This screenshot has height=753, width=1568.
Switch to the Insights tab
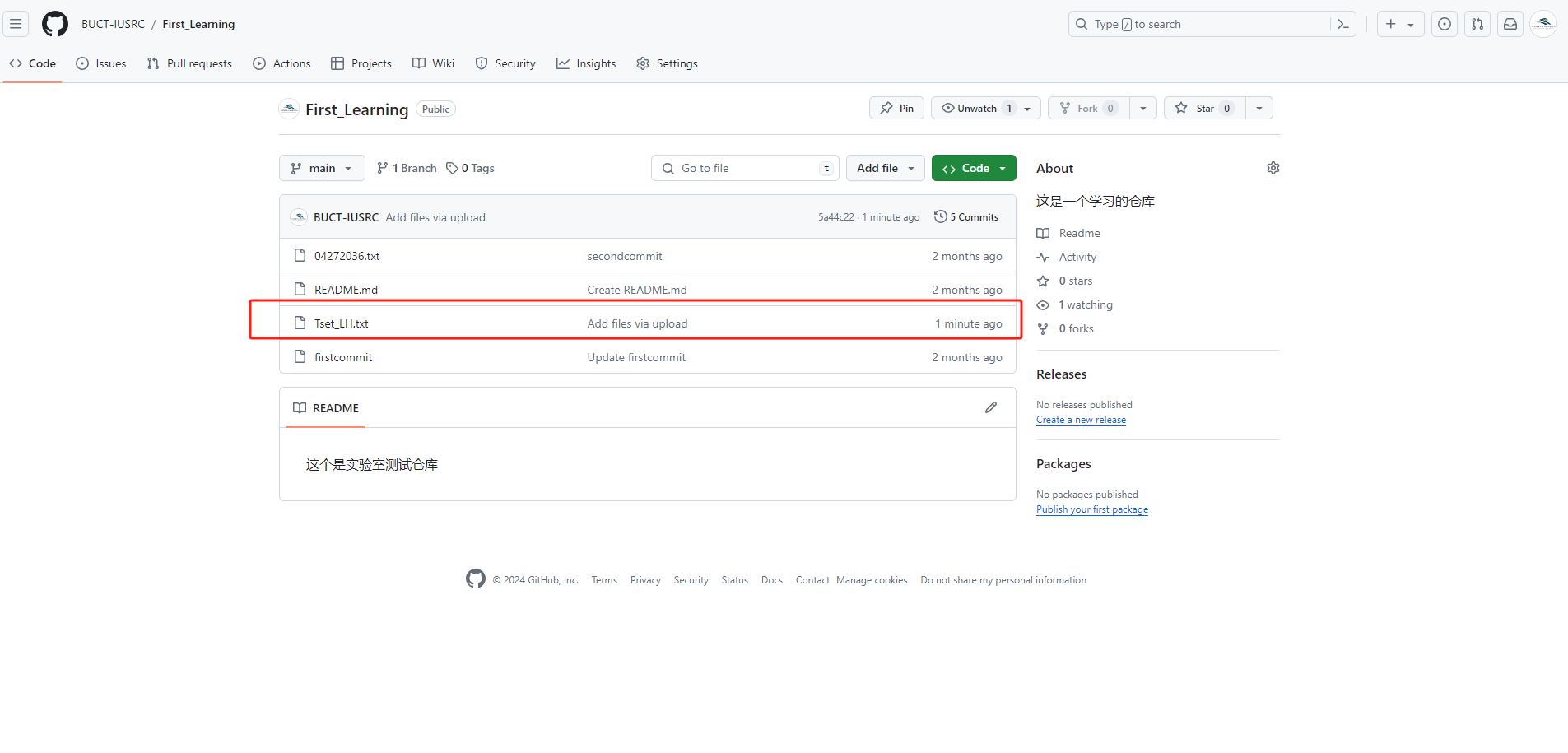[586, 63]
